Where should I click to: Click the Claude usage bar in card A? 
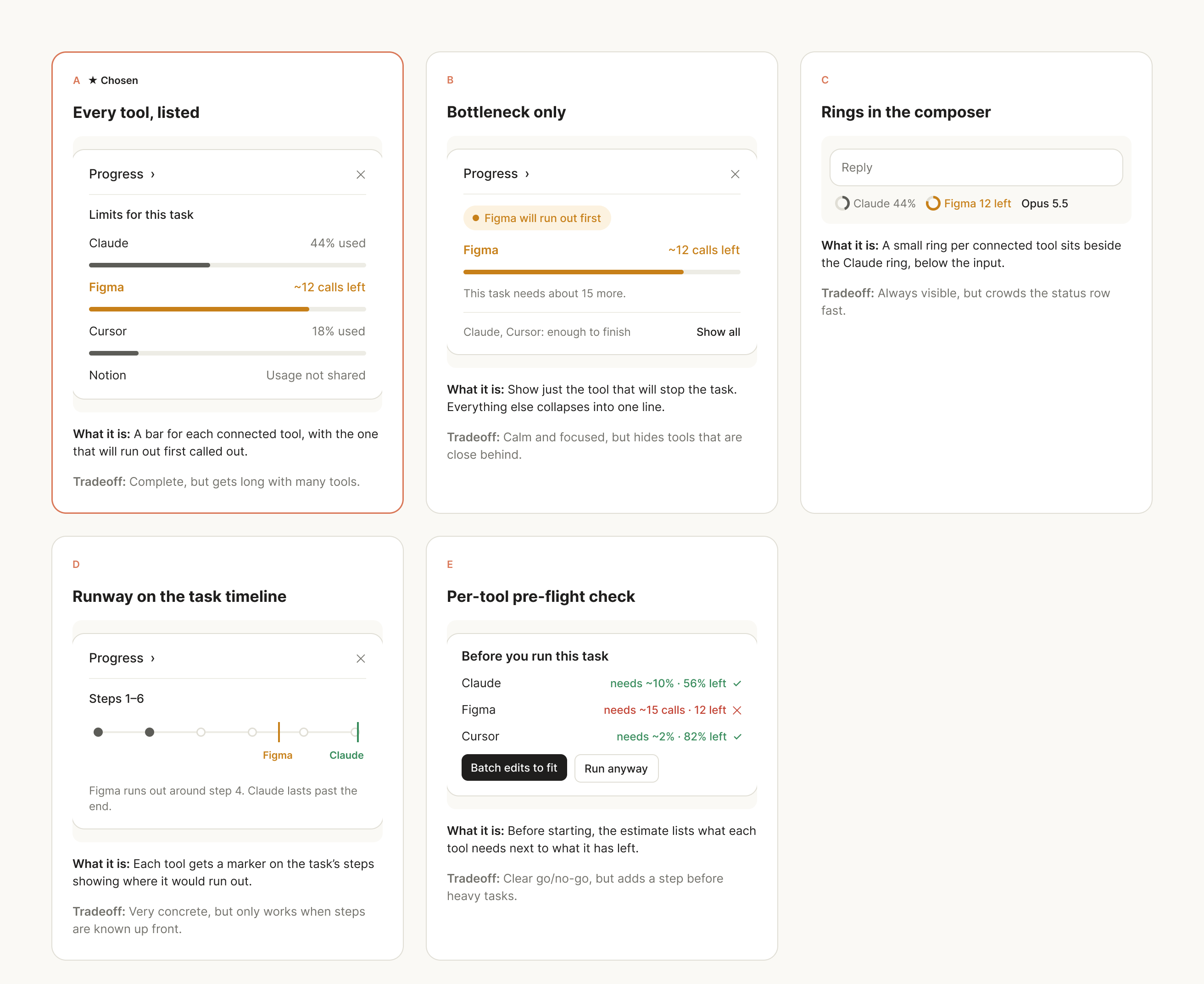227,265
